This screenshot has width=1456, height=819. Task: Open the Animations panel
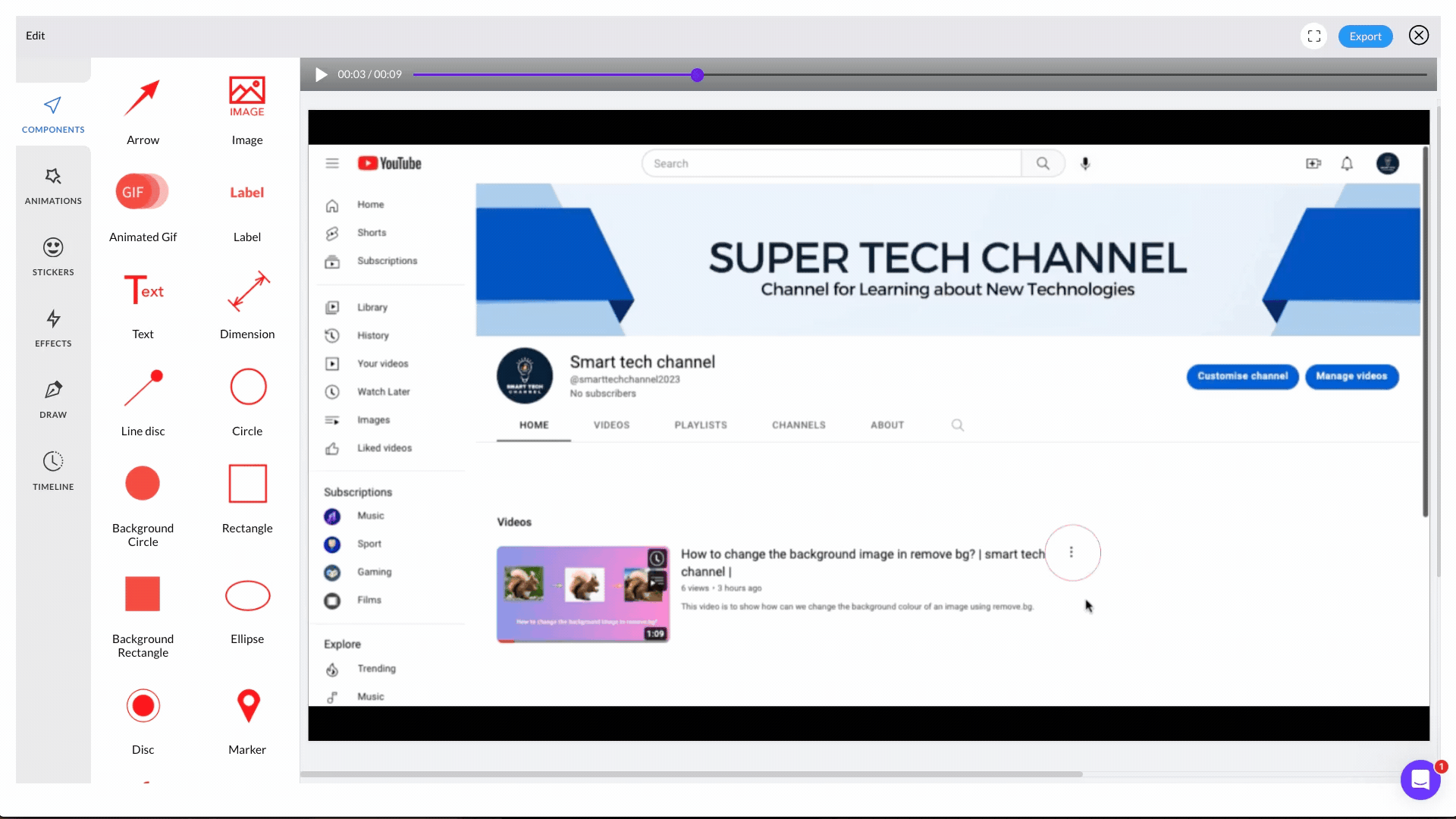[53, 186]
